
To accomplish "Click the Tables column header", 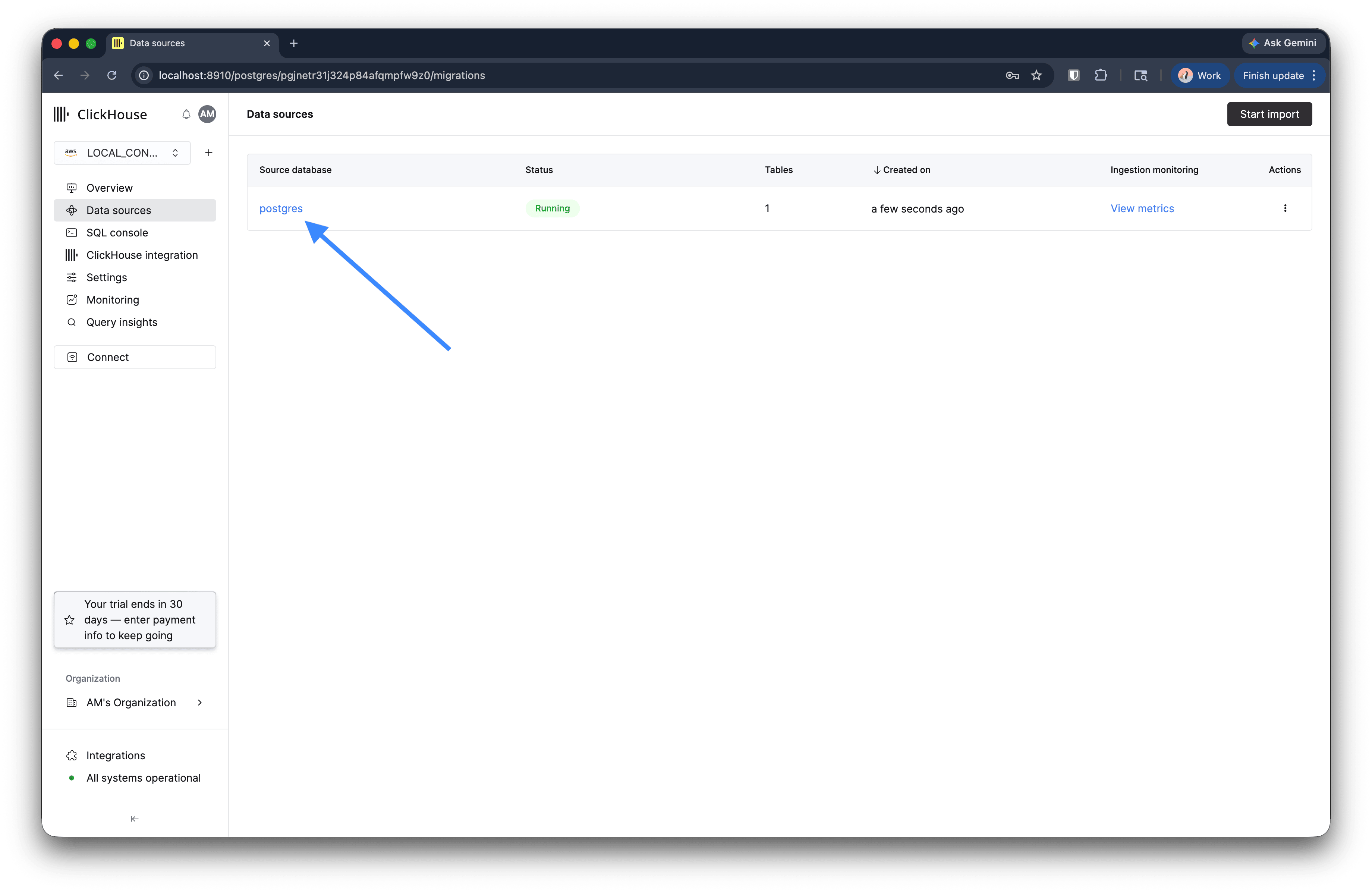I will coord(779,170).
